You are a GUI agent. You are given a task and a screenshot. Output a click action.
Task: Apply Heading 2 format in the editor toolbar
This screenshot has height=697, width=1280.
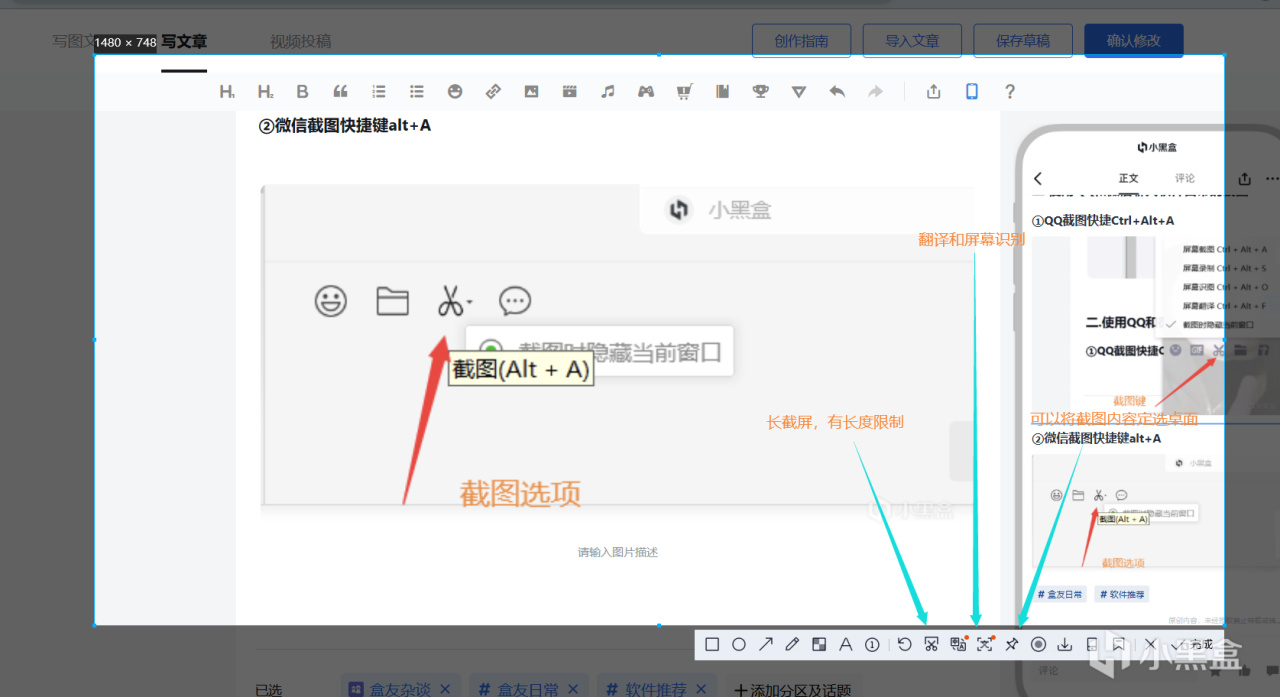265,92
